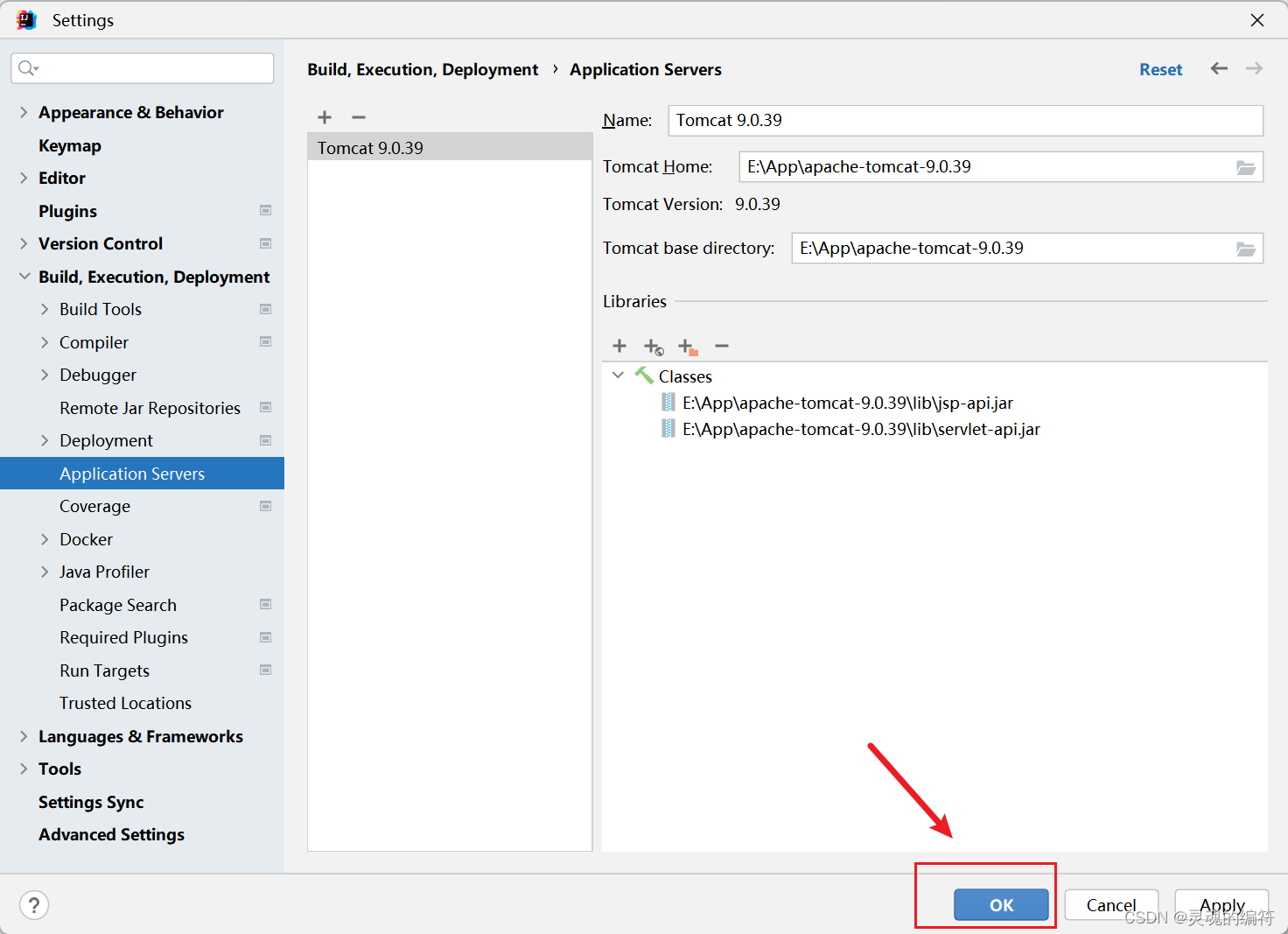Close the Settings dialog
Image resolution: width=1288 pixels, height=934 pixels.
tap(1257, 20)
